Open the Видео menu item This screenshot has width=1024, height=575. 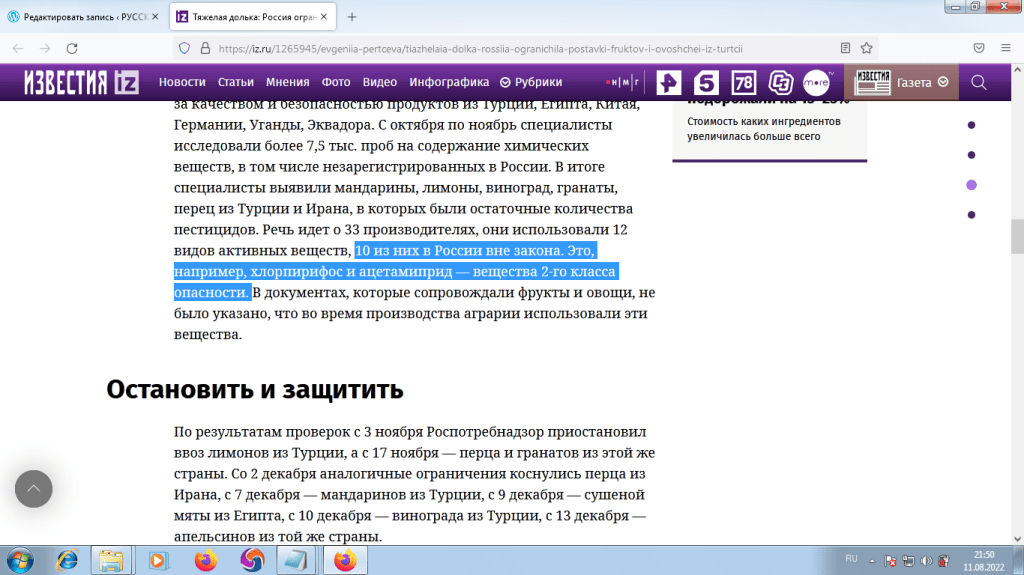click(x=379, y=82)
